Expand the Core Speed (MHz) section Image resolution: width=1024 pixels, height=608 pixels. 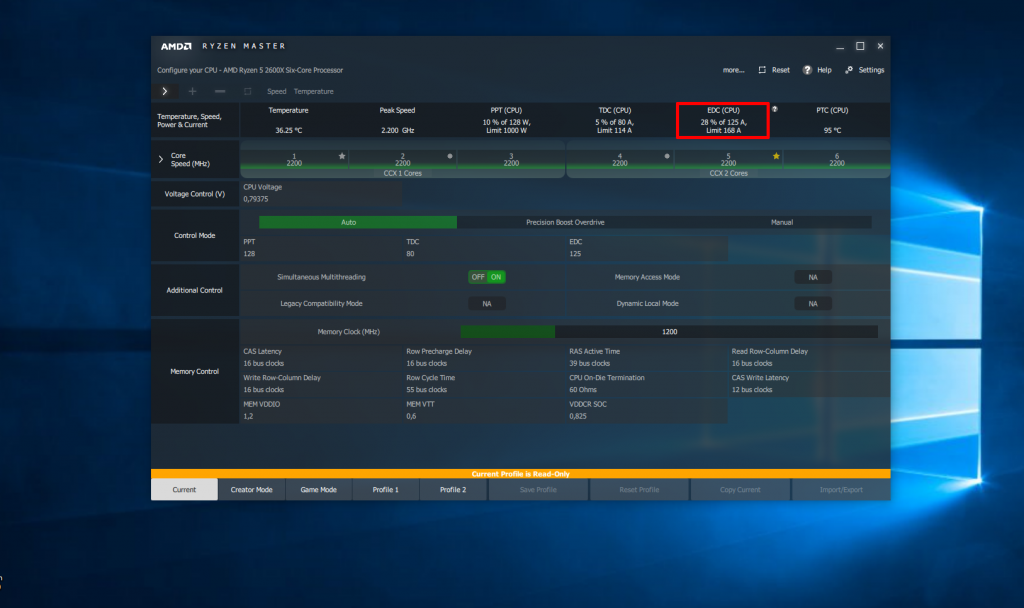coord(161,159)
